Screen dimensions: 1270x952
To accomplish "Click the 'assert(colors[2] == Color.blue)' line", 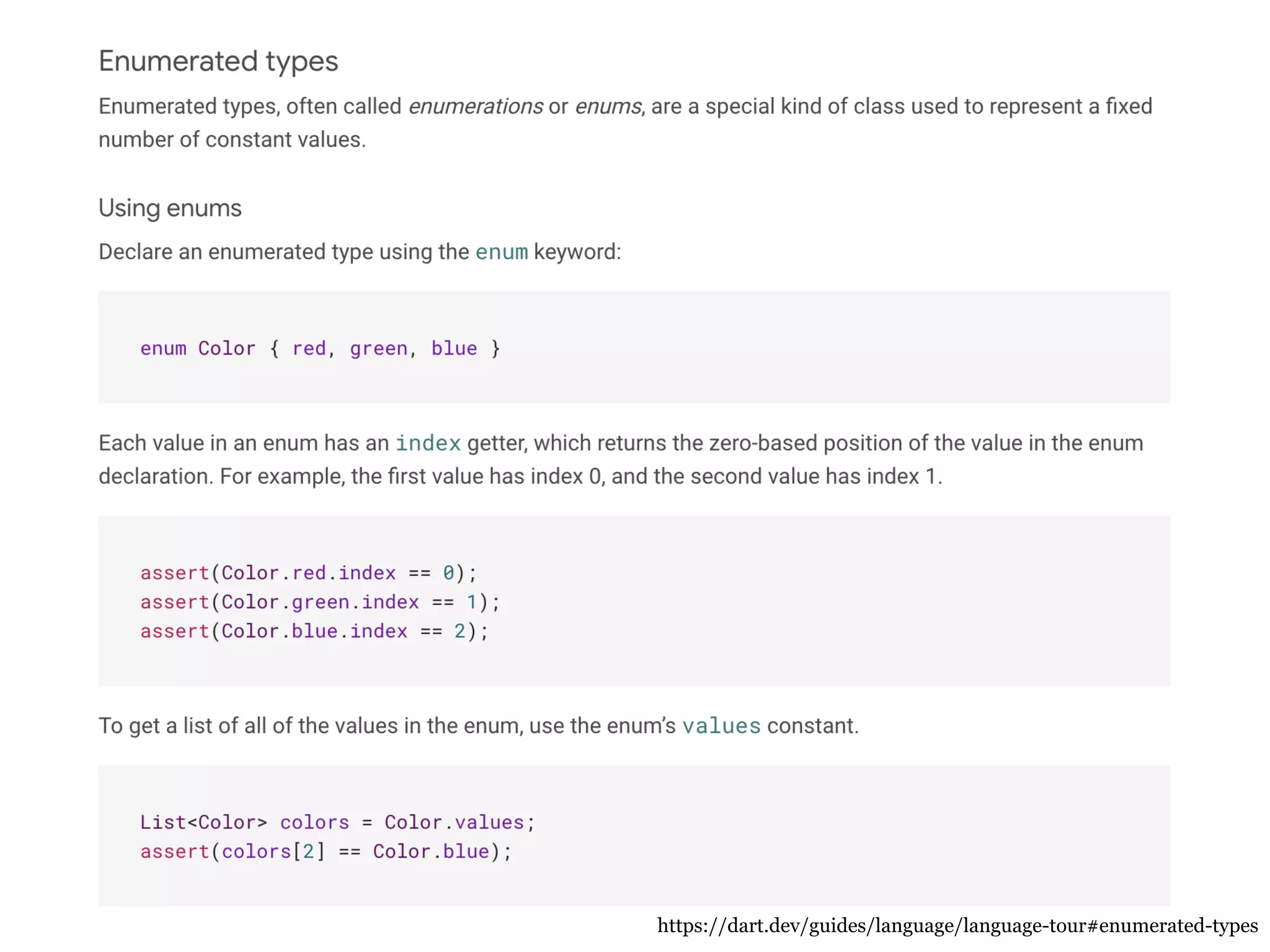I will pyautogui.click(x=326, y=852).
